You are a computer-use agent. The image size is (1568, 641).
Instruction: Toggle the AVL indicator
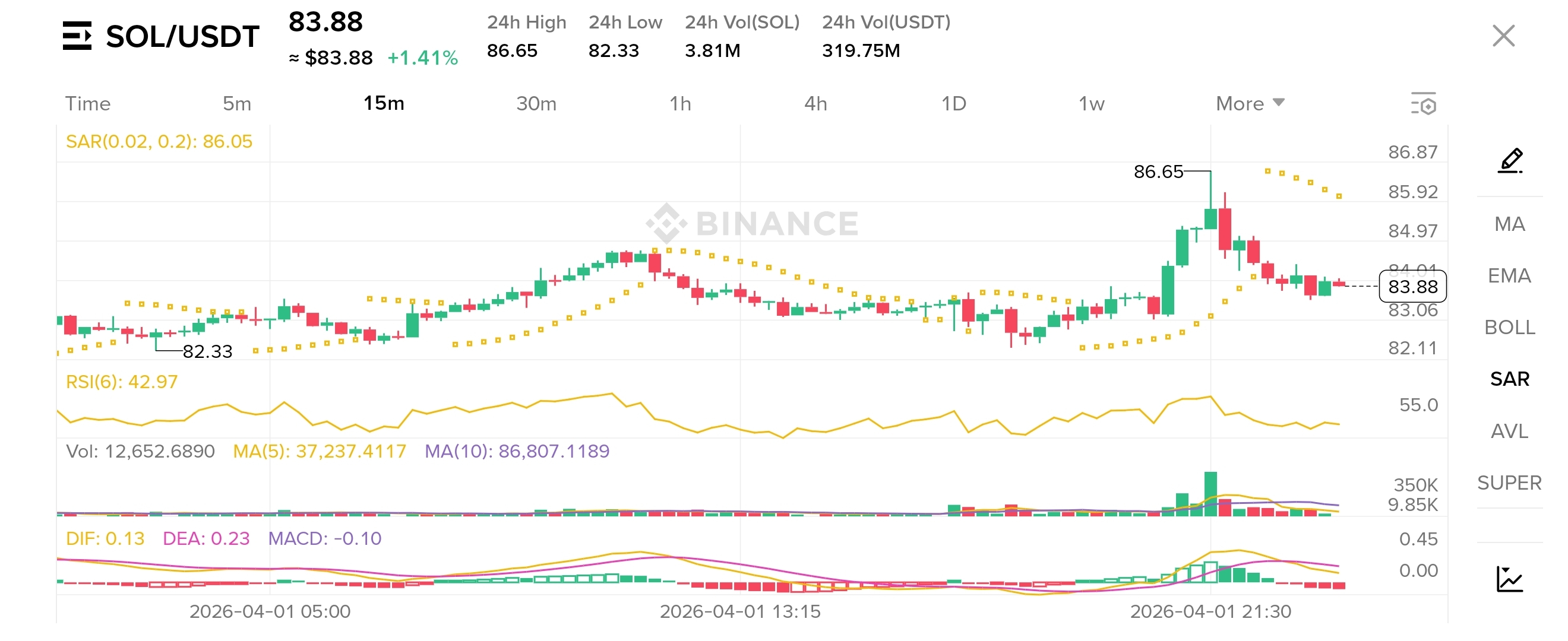point(1510,431)
